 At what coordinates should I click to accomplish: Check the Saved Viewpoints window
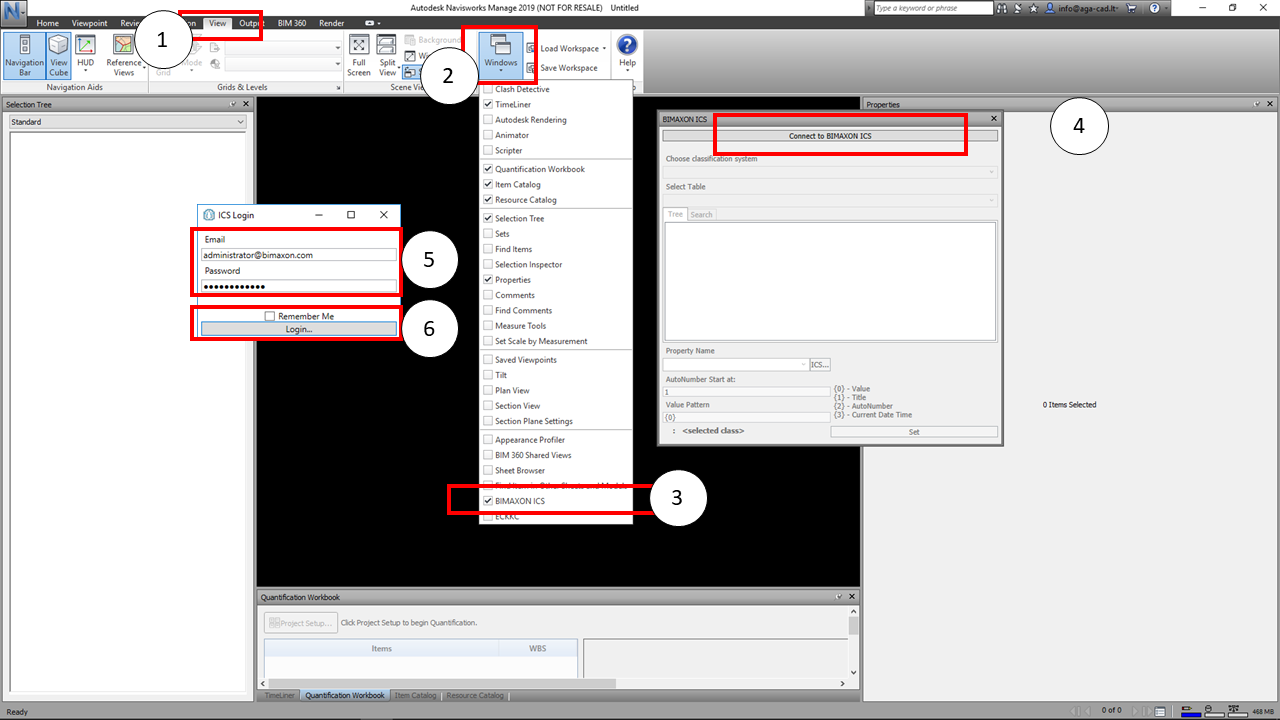(488, 360)
